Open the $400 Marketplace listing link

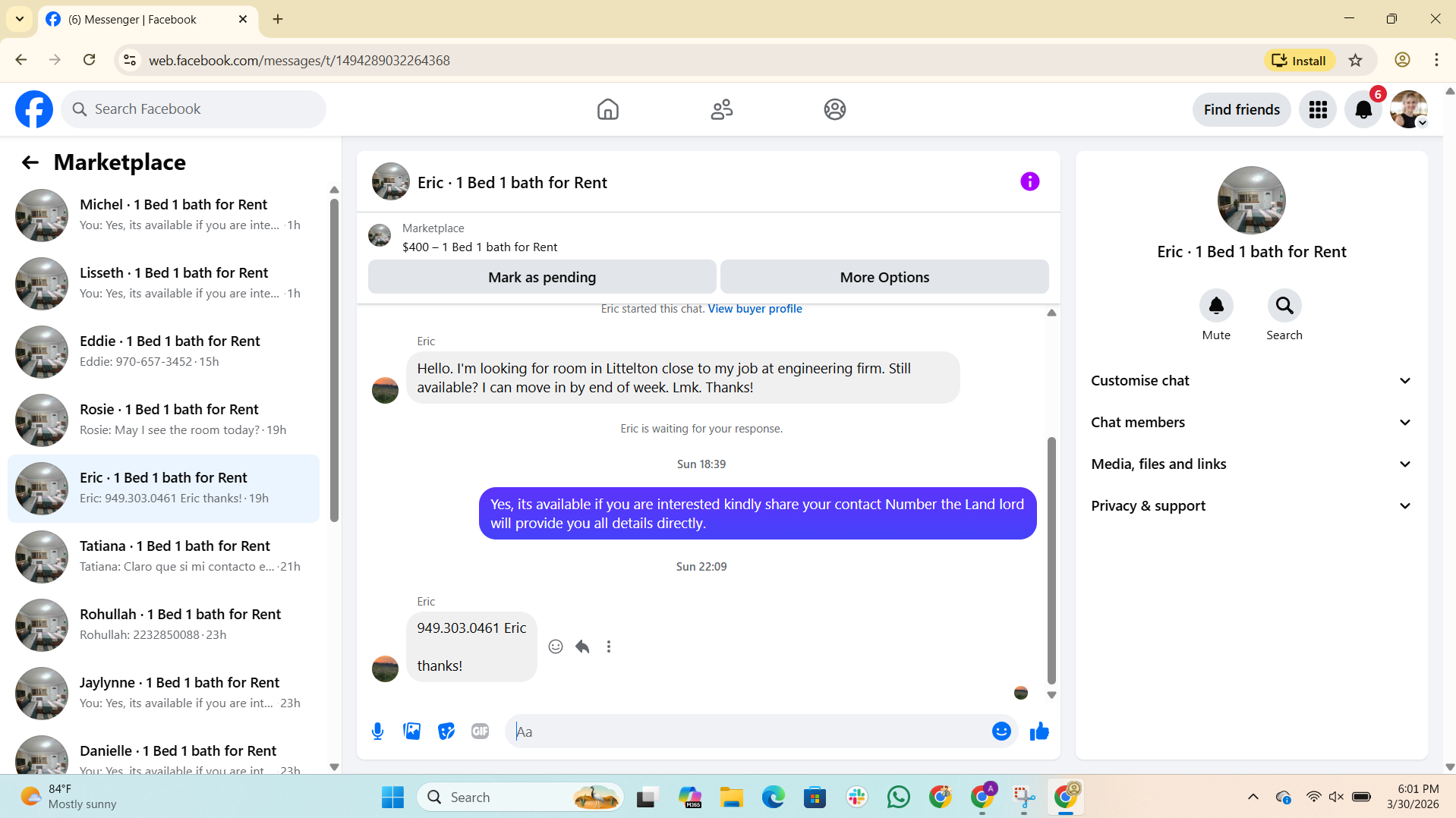(480, 247)
